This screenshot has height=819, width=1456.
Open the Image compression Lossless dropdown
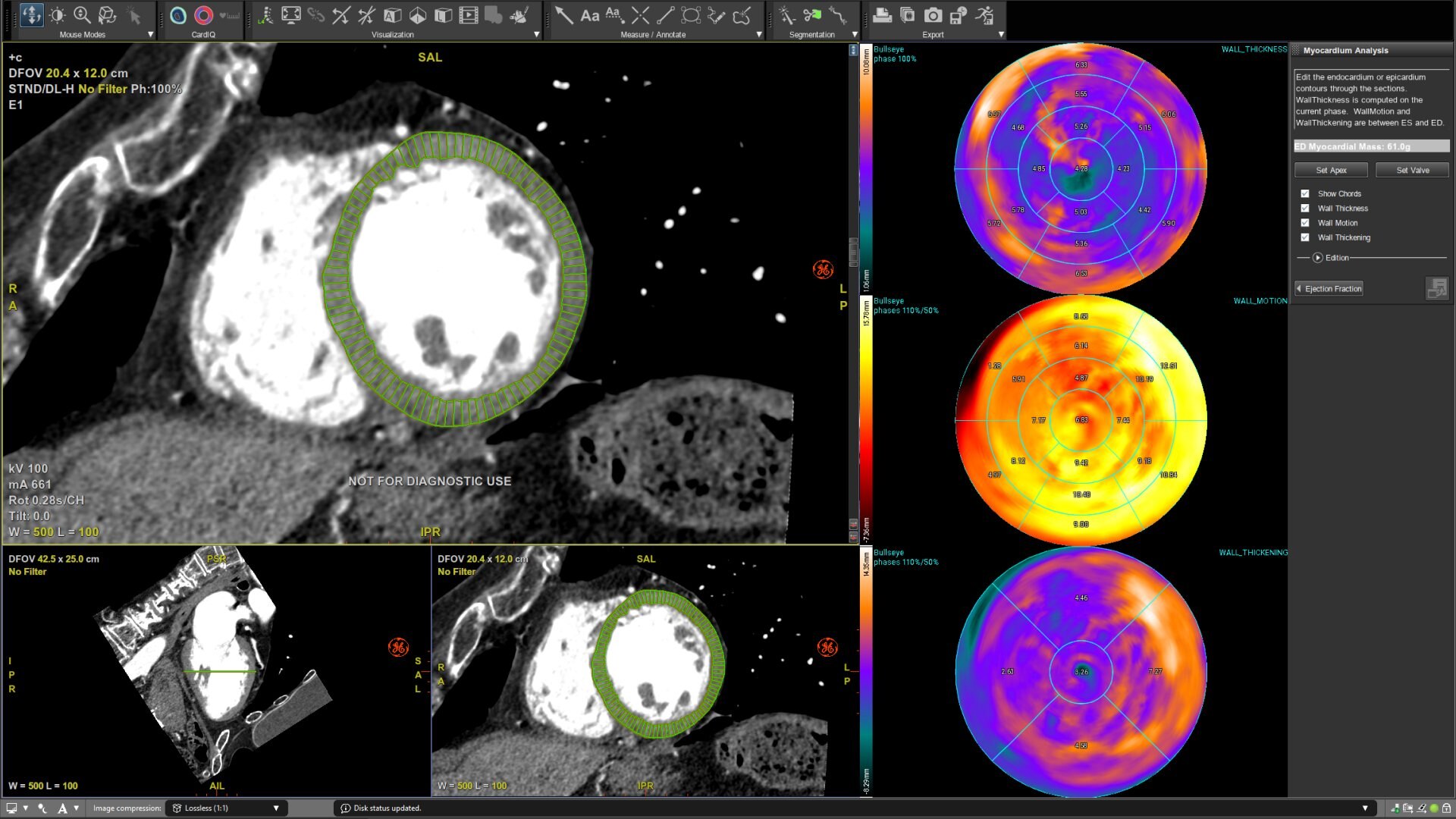[276, 808]
